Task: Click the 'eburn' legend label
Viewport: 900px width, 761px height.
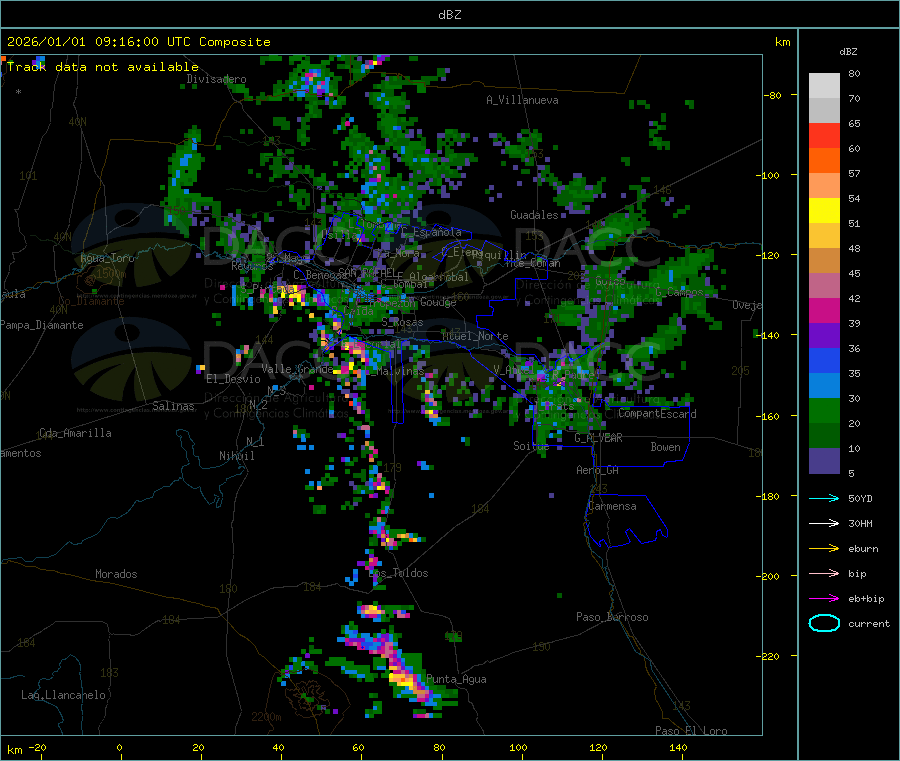Action: (863, 549)
